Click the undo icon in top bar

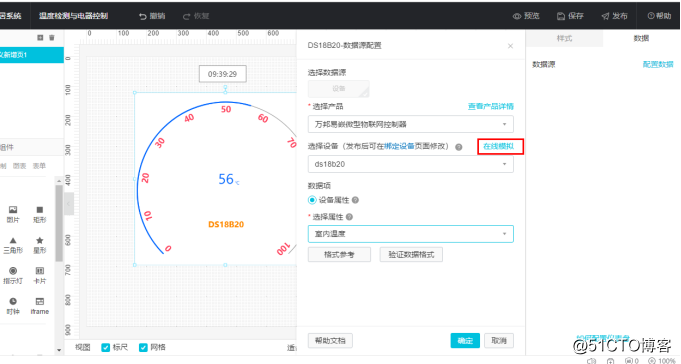[143, 16]
